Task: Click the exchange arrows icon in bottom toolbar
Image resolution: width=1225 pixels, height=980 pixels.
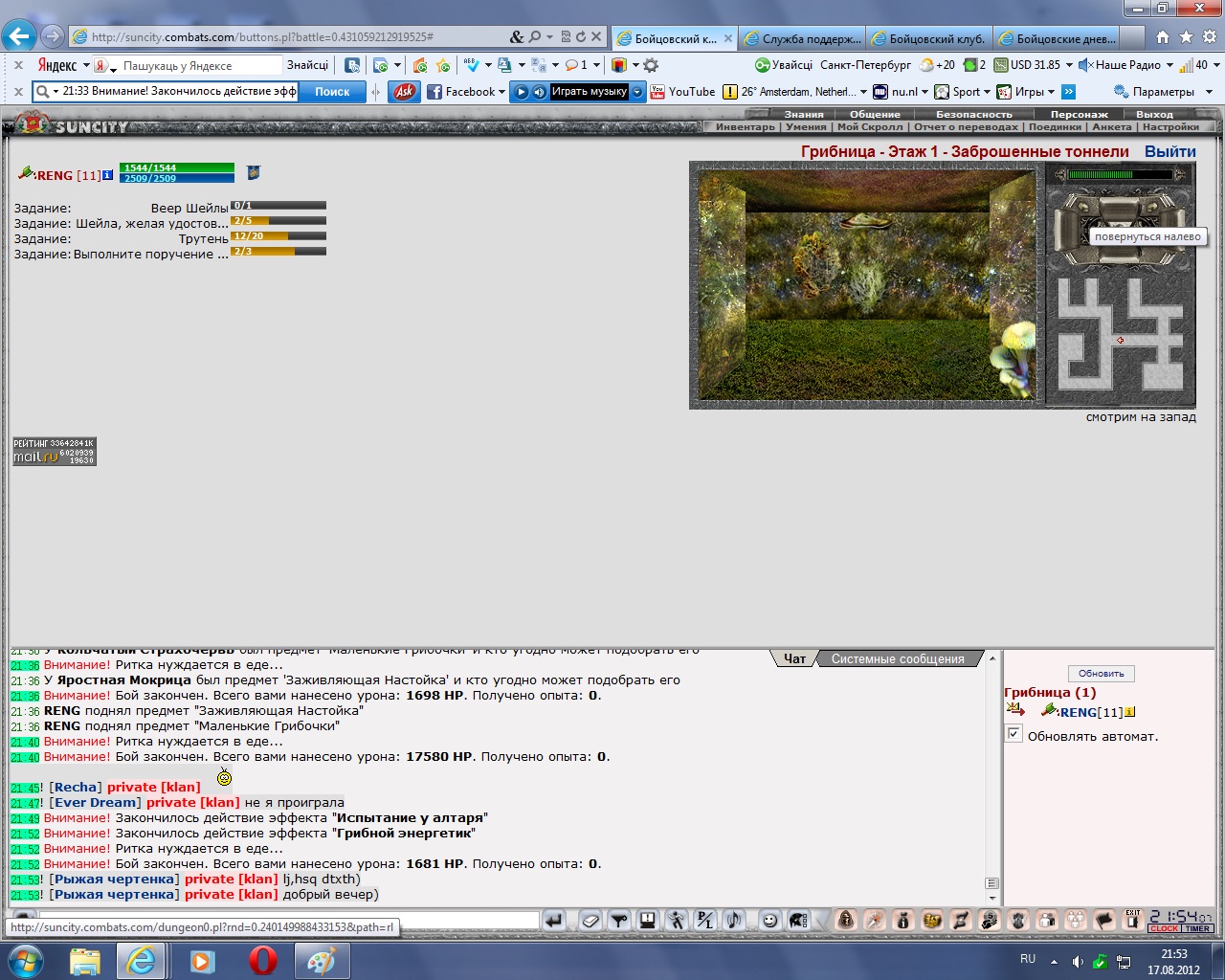Action: point(961,921)
